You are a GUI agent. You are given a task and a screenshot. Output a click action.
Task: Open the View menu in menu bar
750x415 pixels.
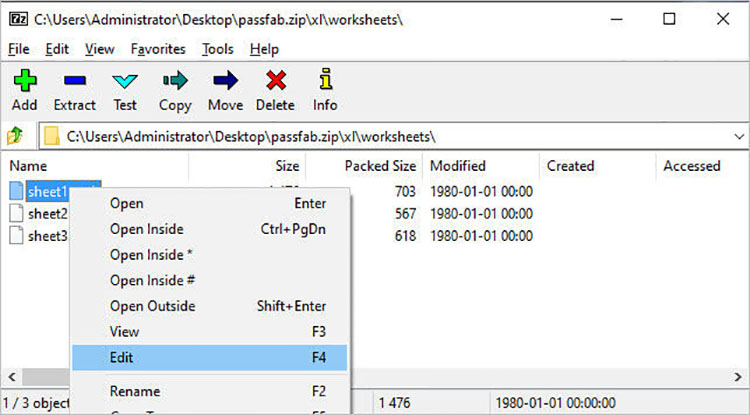(x=99, y=49)
